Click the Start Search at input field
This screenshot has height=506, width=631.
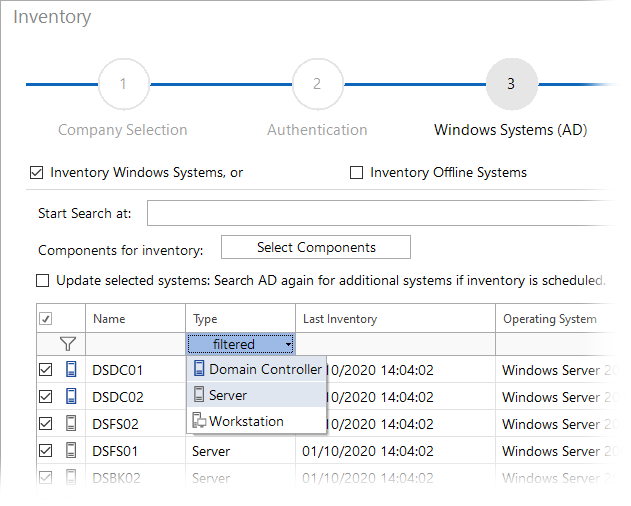click(x=382, y=213)
